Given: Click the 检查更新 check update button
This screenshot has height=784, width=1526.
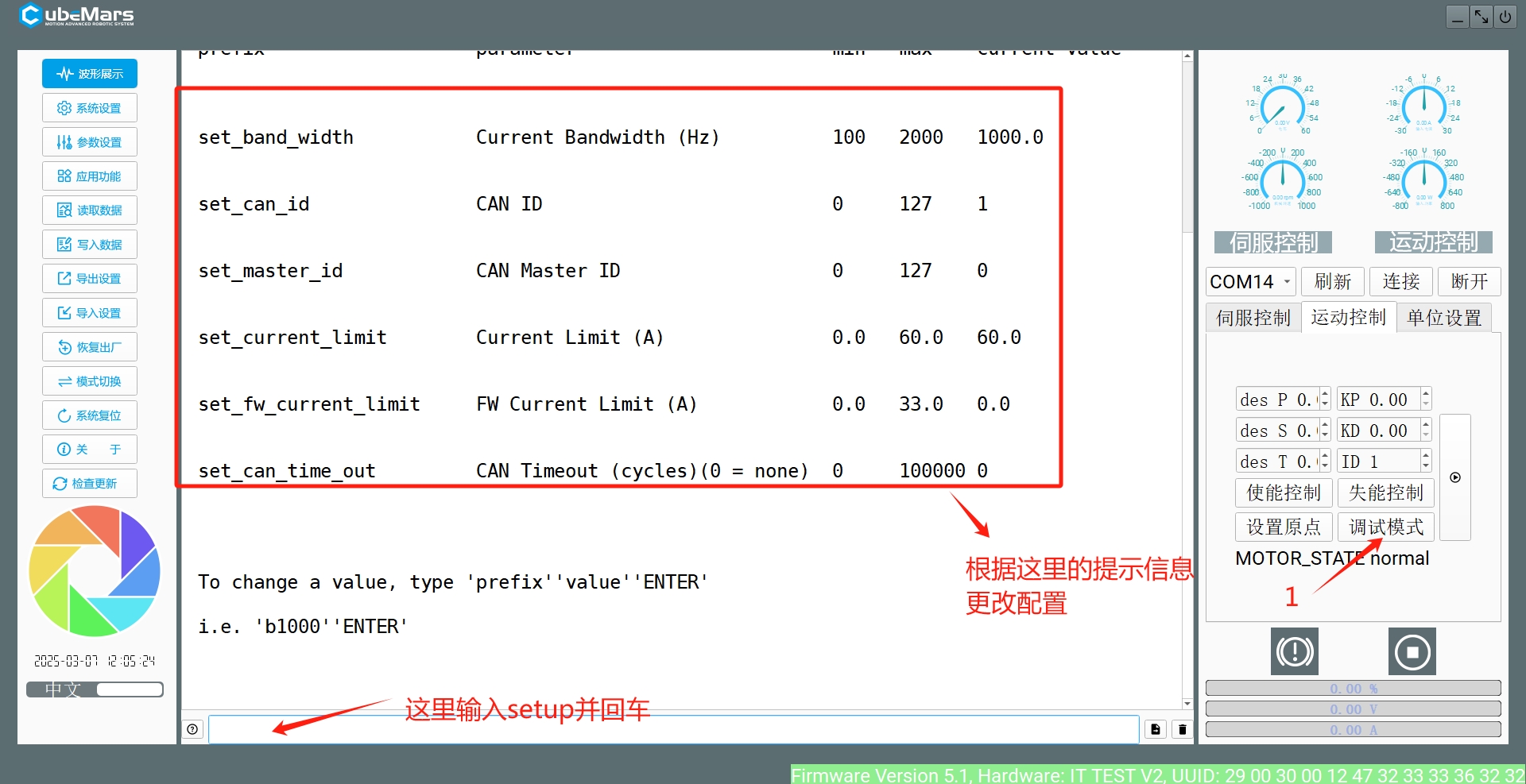Looking at the screenshot, I should pyautogui.click(x=90, y=484).
